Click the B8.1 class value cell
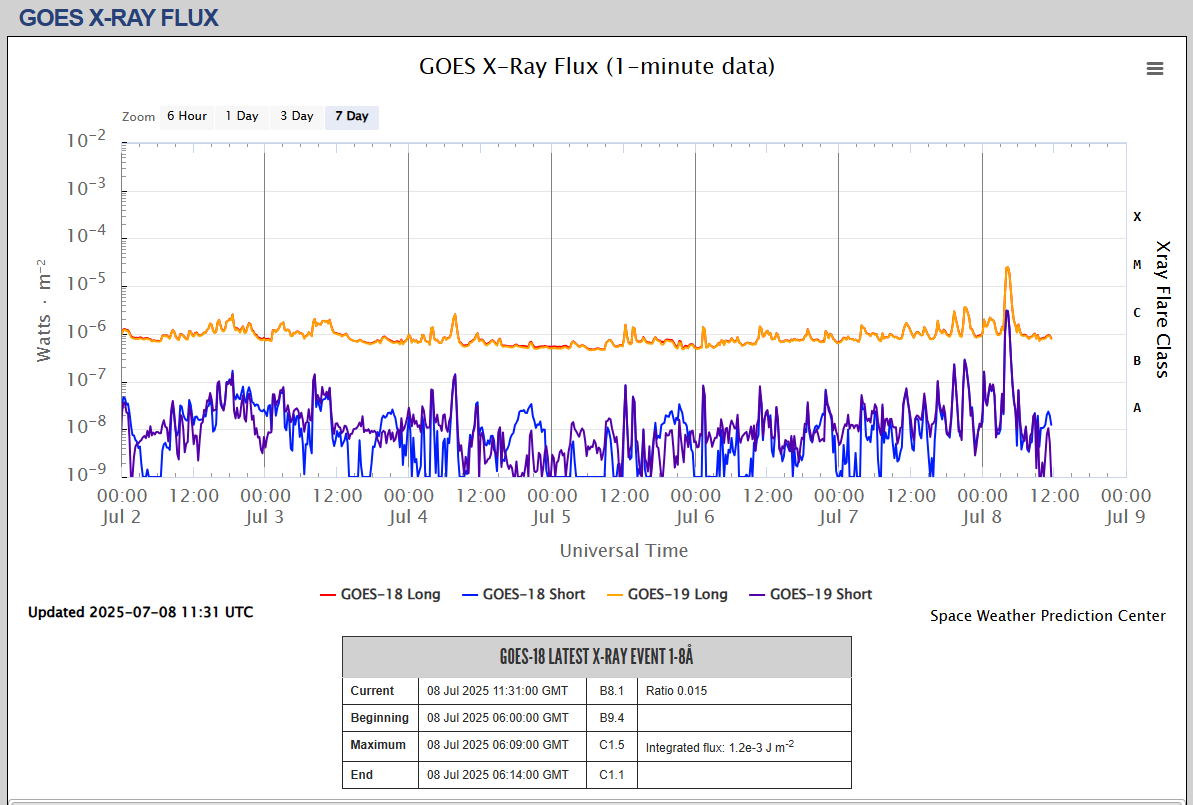The image size is (1193, 805). (x=612, y=691)
